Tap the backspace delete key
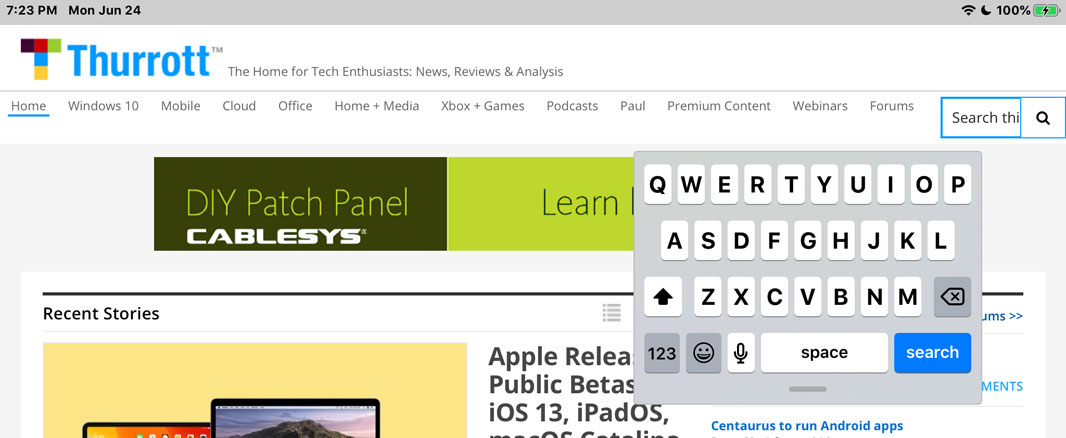Viewport: 1066px width, 438px height. [952, 297]
